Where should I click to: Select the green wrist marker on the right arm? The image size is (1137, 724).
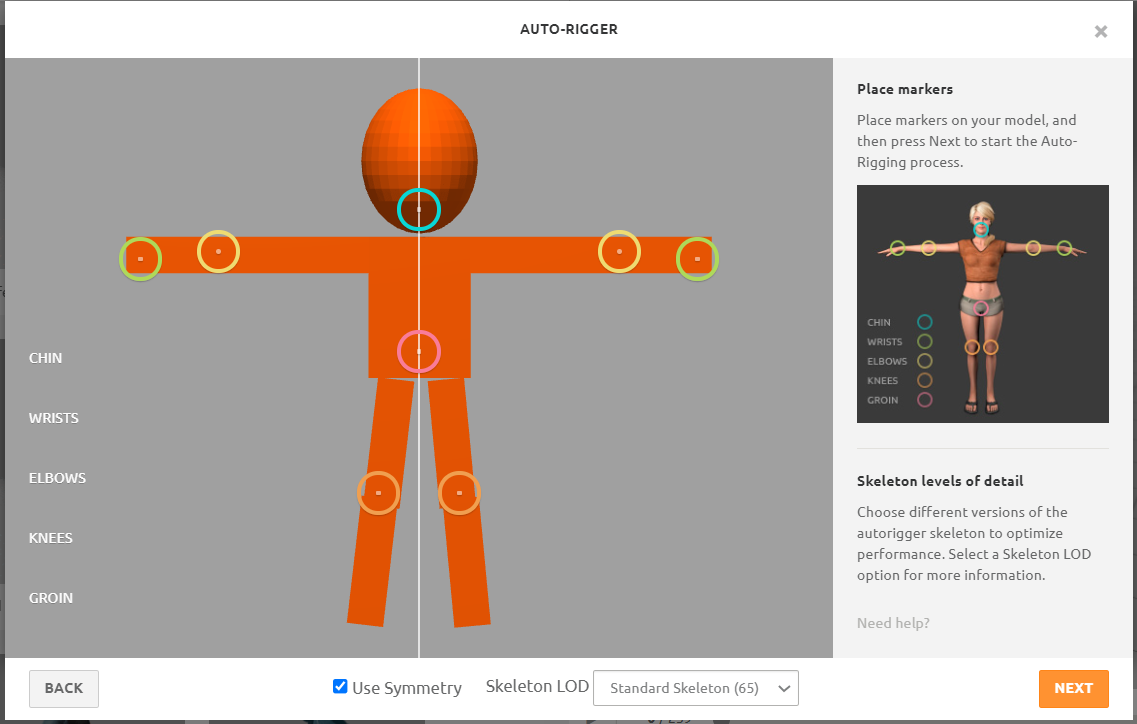coord(697,259)
